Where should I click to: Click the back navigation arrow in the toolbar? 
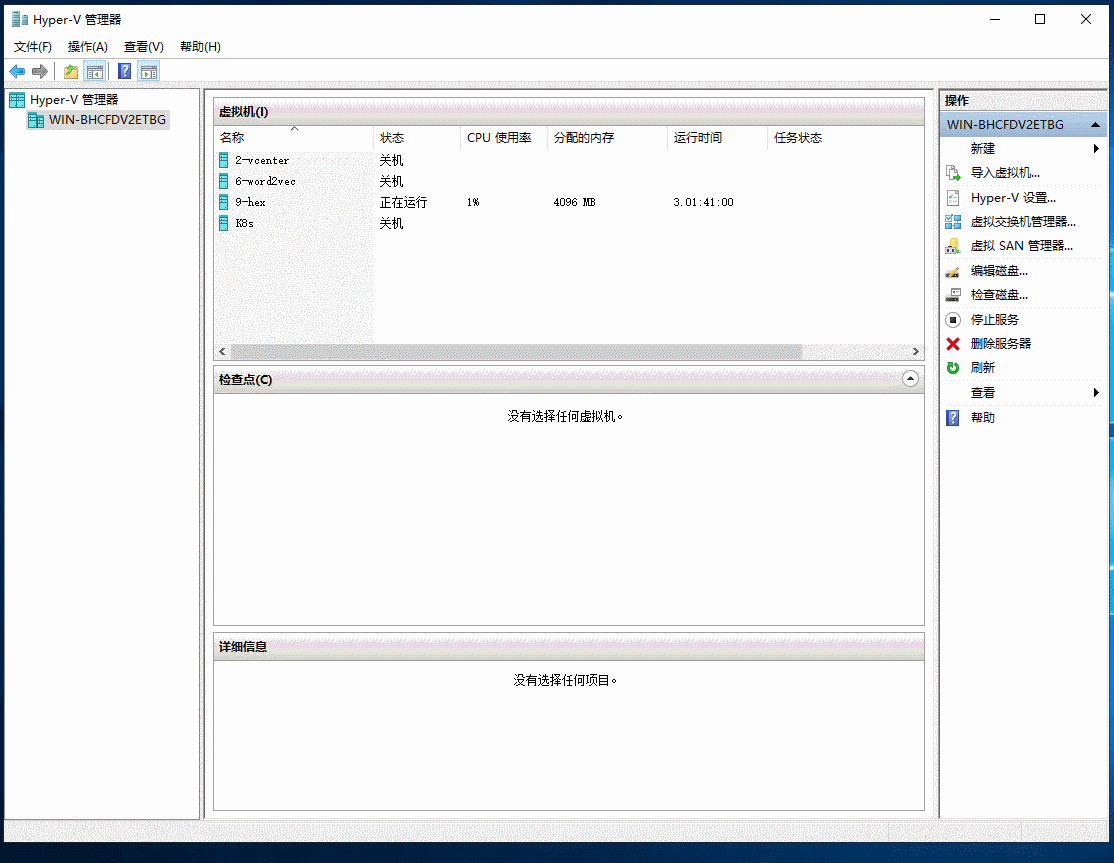coord(17,70)
